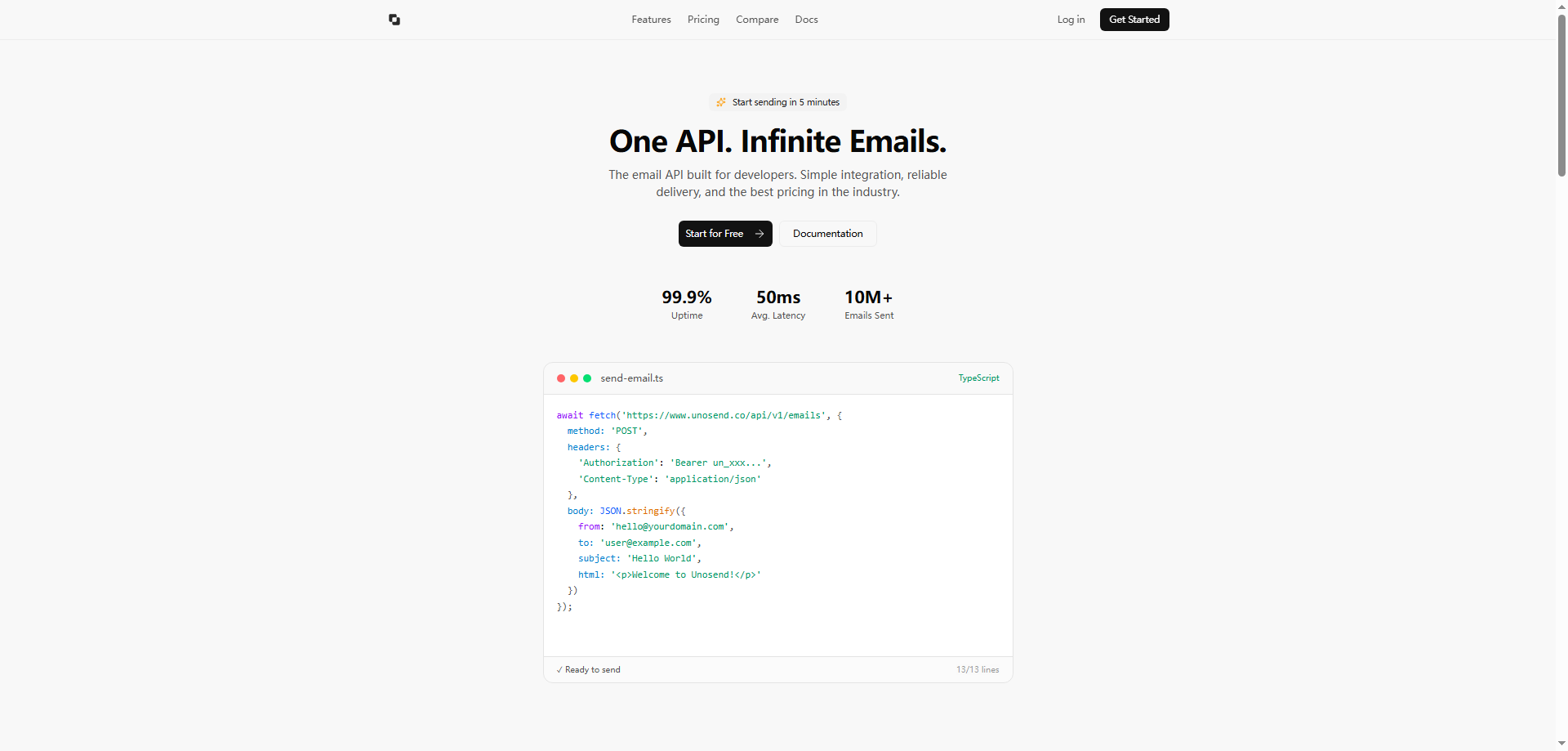Screen dimensions: 1568x751
Task: Click the Start for Free button
Action: [x=725, y=234]
